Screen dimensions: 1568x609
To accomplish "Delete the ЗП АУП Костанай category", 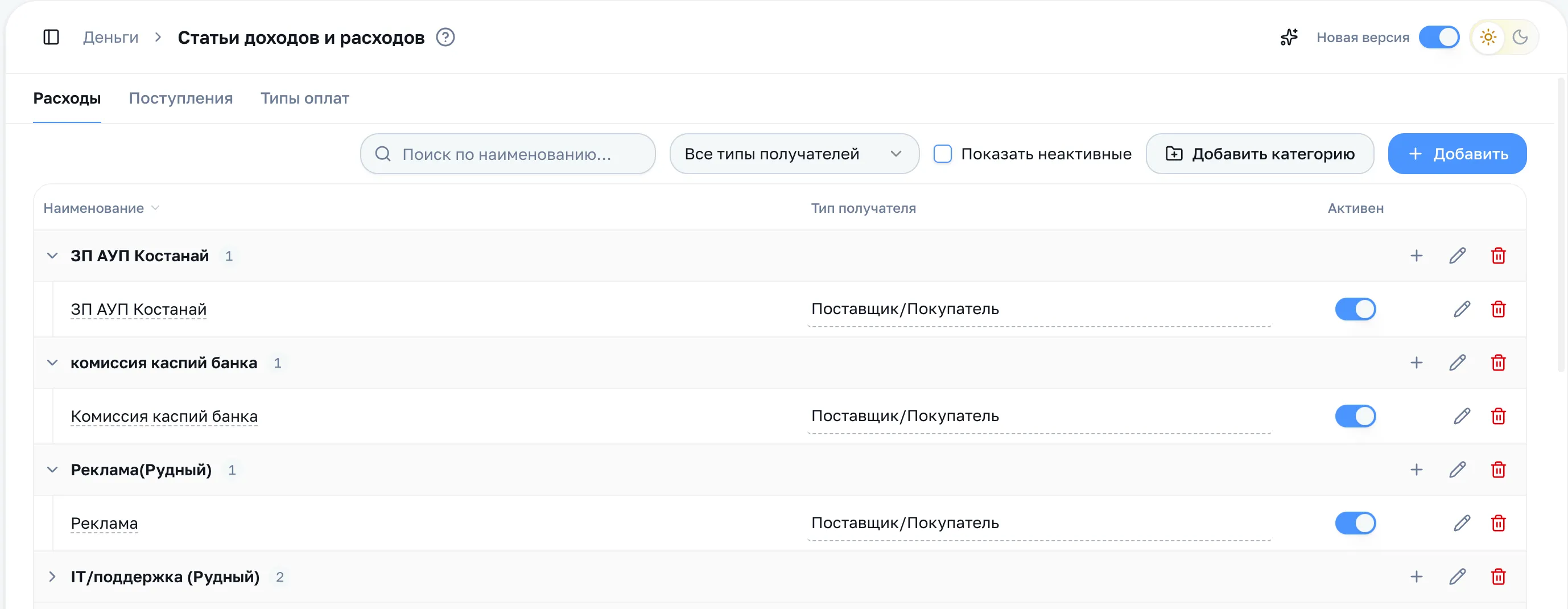I will point(1498,256).
